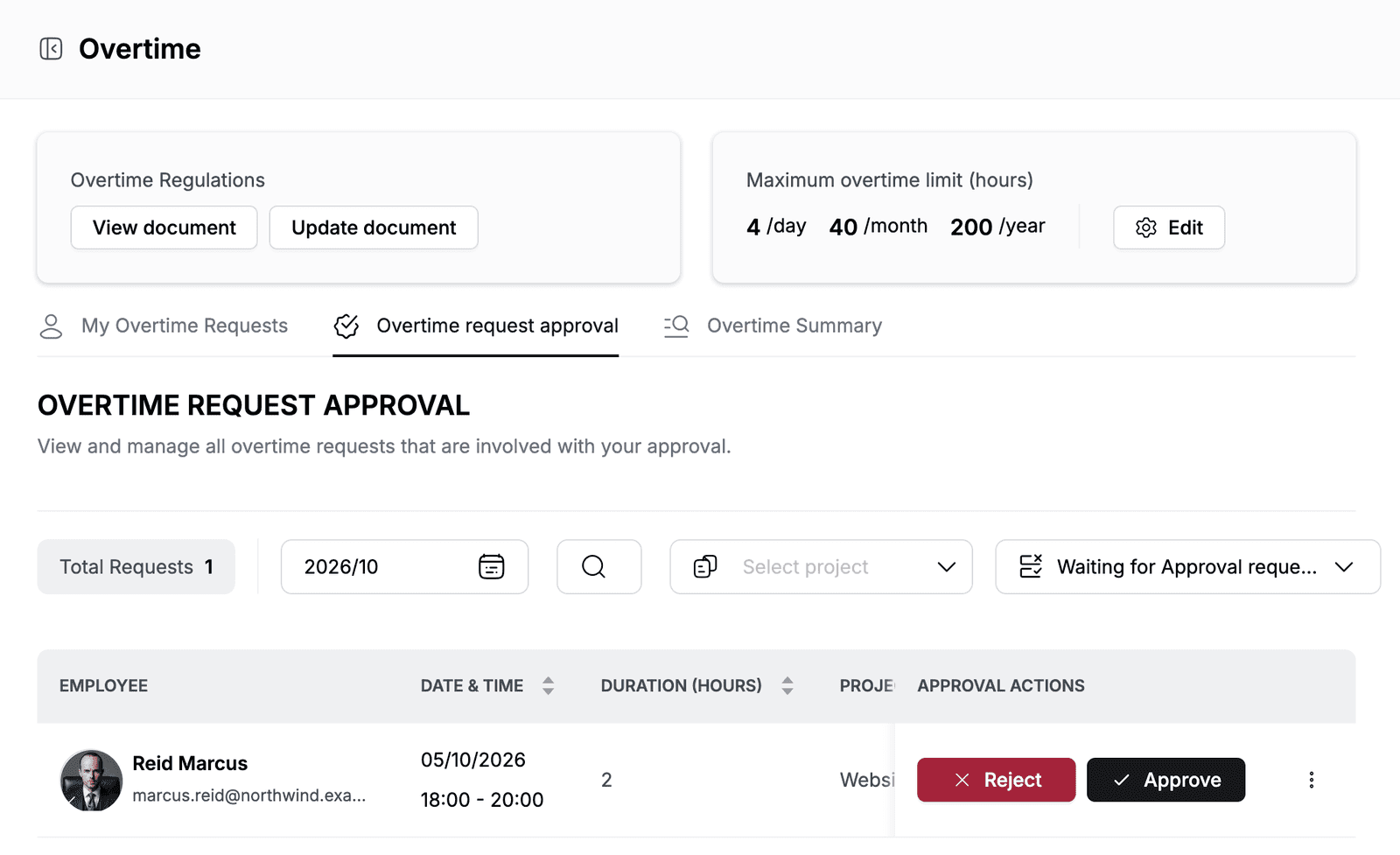This screenshot has height=855, width=1400.
Task: Click the Total Requests 1 badge
Action: coord(136,567)
